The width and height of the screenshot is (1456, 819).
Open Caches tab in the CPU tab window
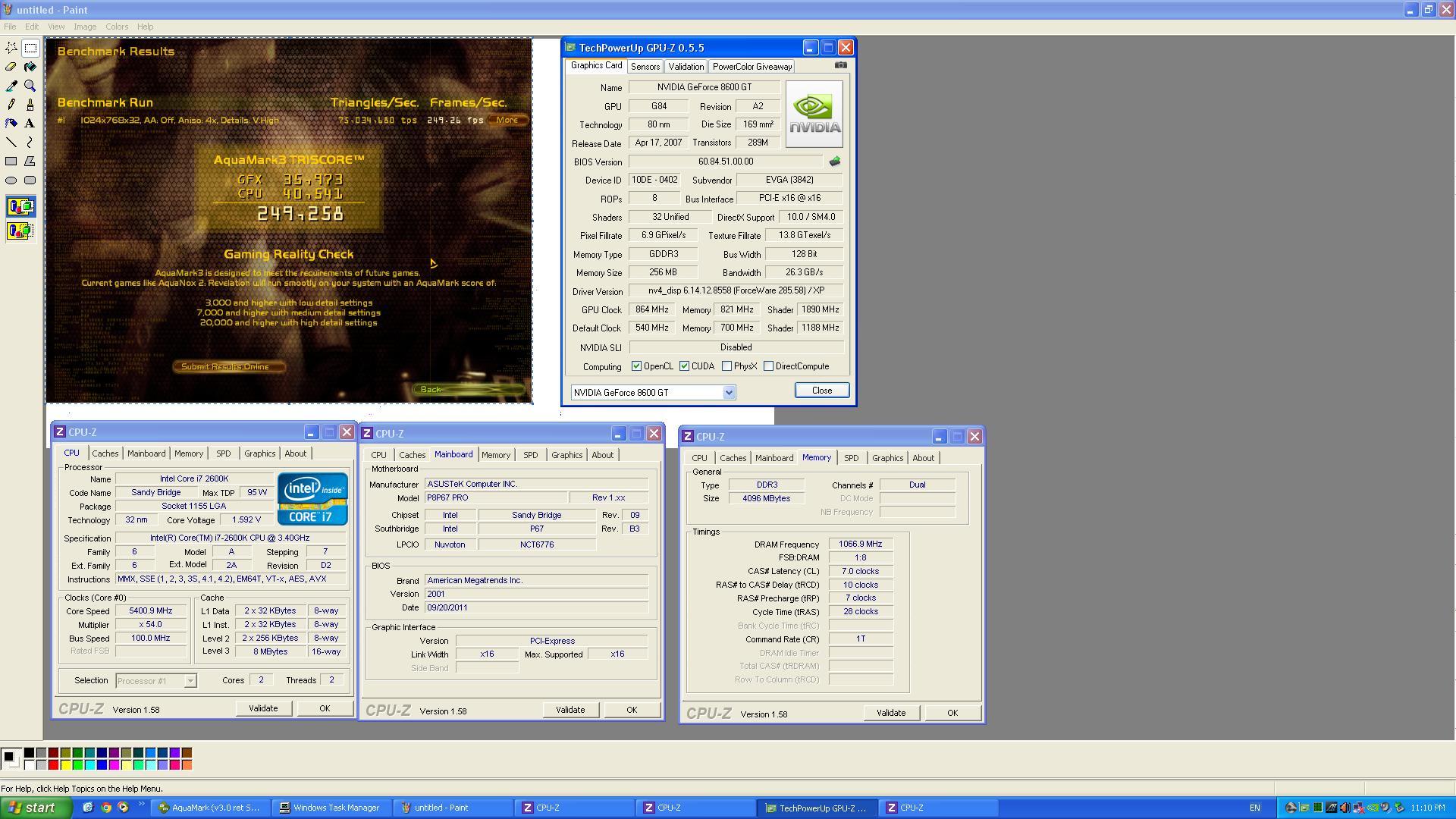105,453
